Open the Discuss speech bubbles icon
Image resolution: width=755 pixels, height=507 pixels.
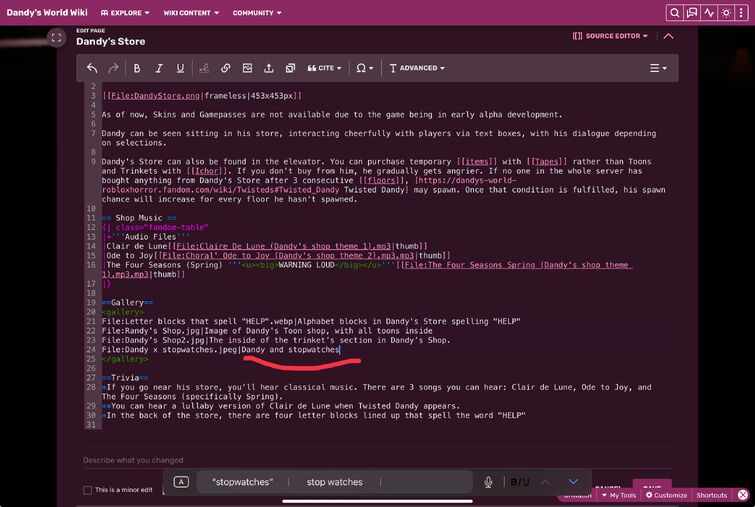tap(692, 13)
